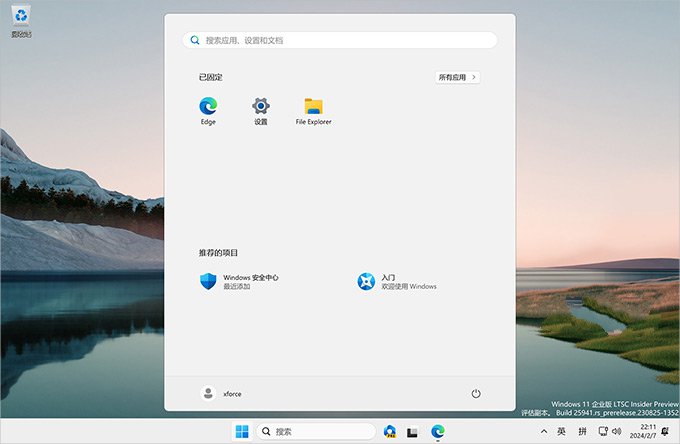Select the Recycle Bin desktop icon

tap(21, 21)
